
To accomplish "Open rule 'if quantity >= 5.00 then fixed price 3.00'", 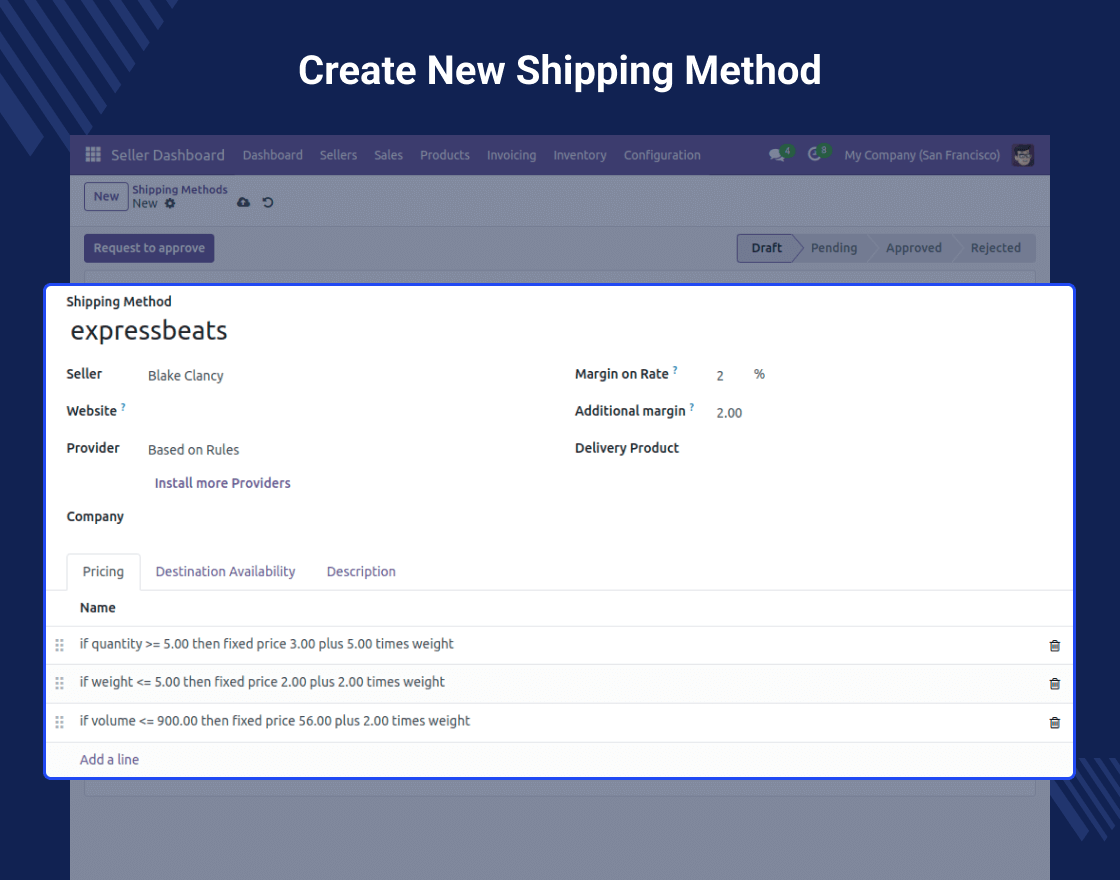I will point(266,644).
